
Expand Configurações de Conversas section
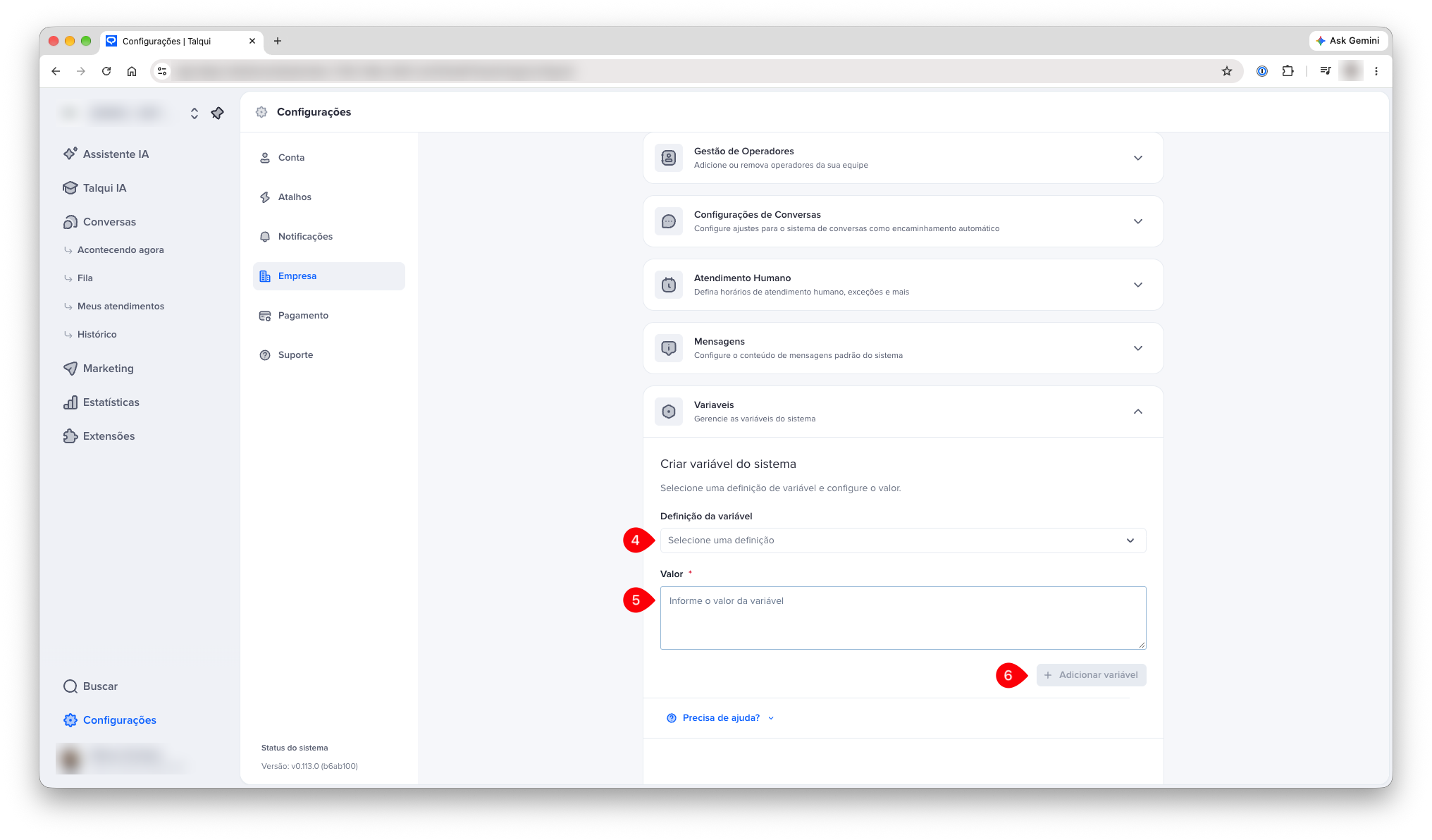pos(903,221)
